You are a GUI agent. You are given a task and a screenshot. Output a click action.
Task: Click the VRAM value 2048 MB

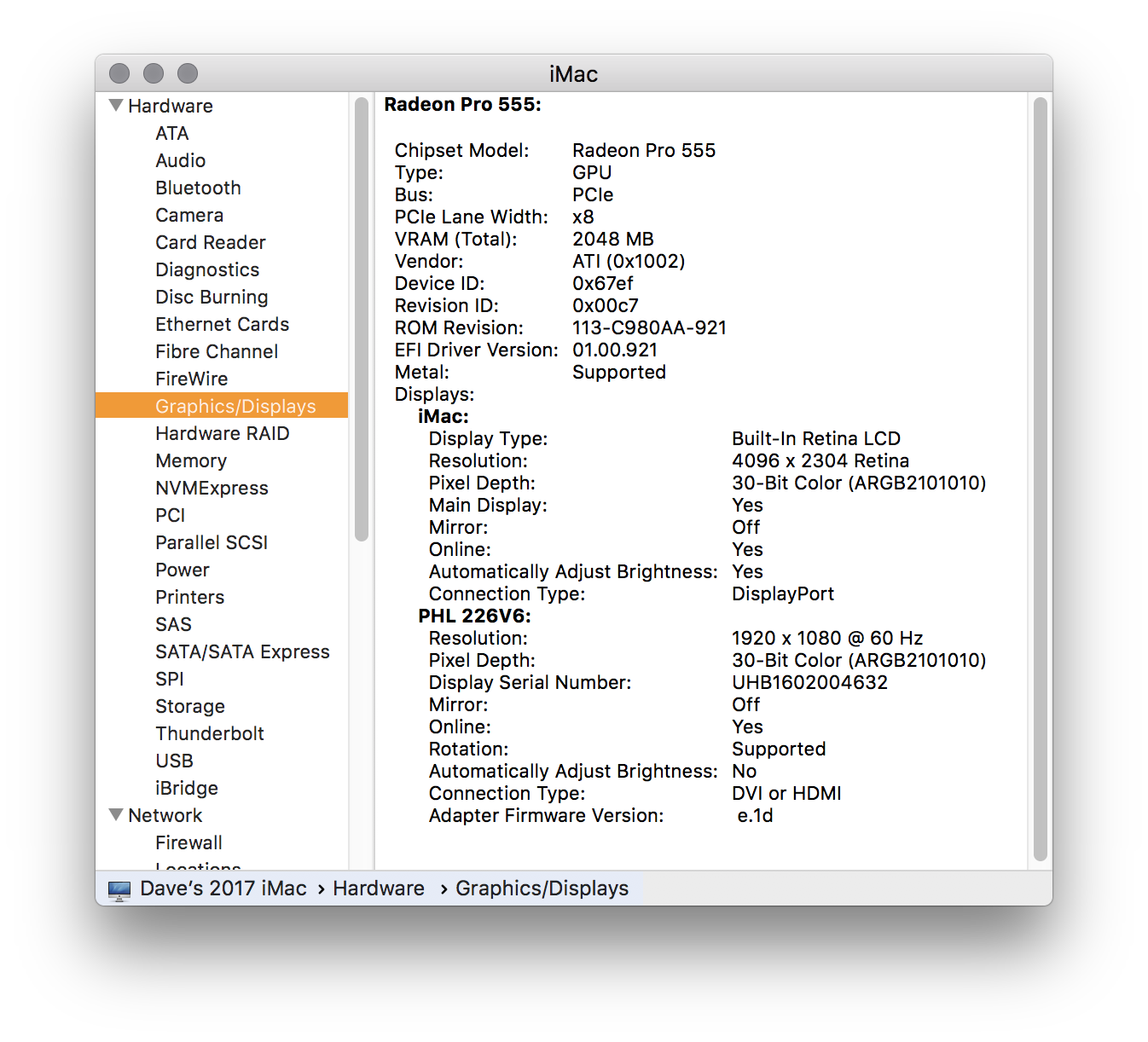pos(613,239)
